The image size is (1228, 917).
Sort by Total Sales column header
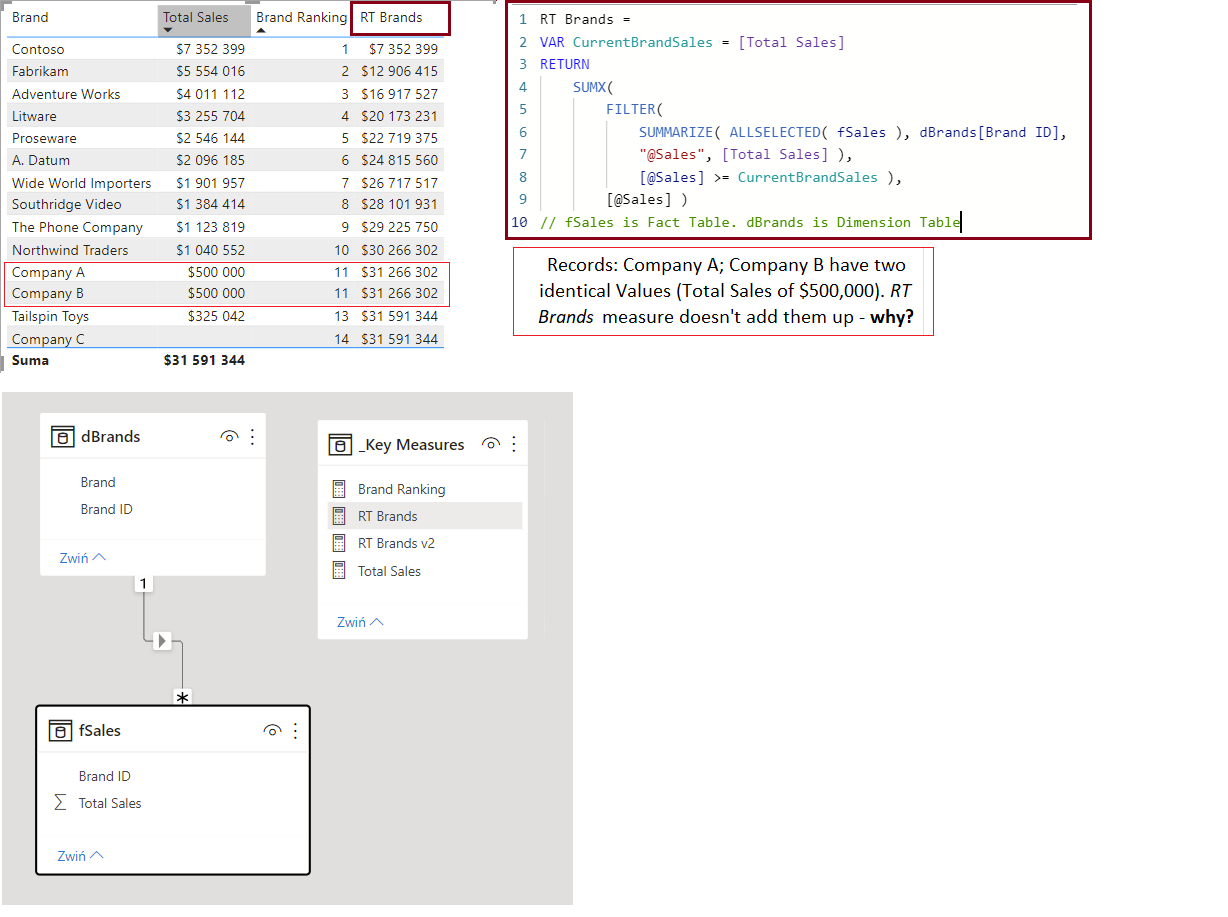[204, 21]
